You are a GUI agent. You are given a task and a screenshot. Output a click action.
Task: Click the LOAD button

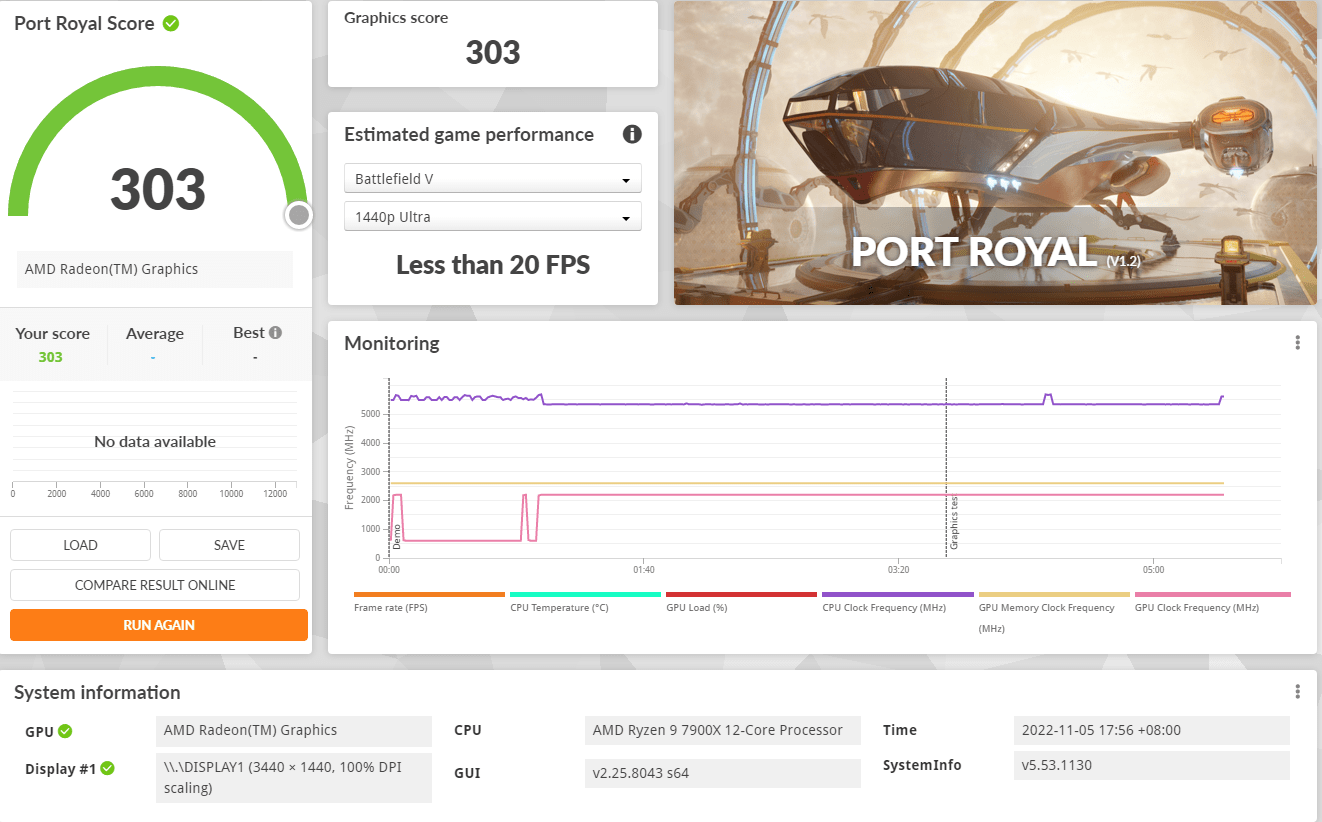click(80, 545)
